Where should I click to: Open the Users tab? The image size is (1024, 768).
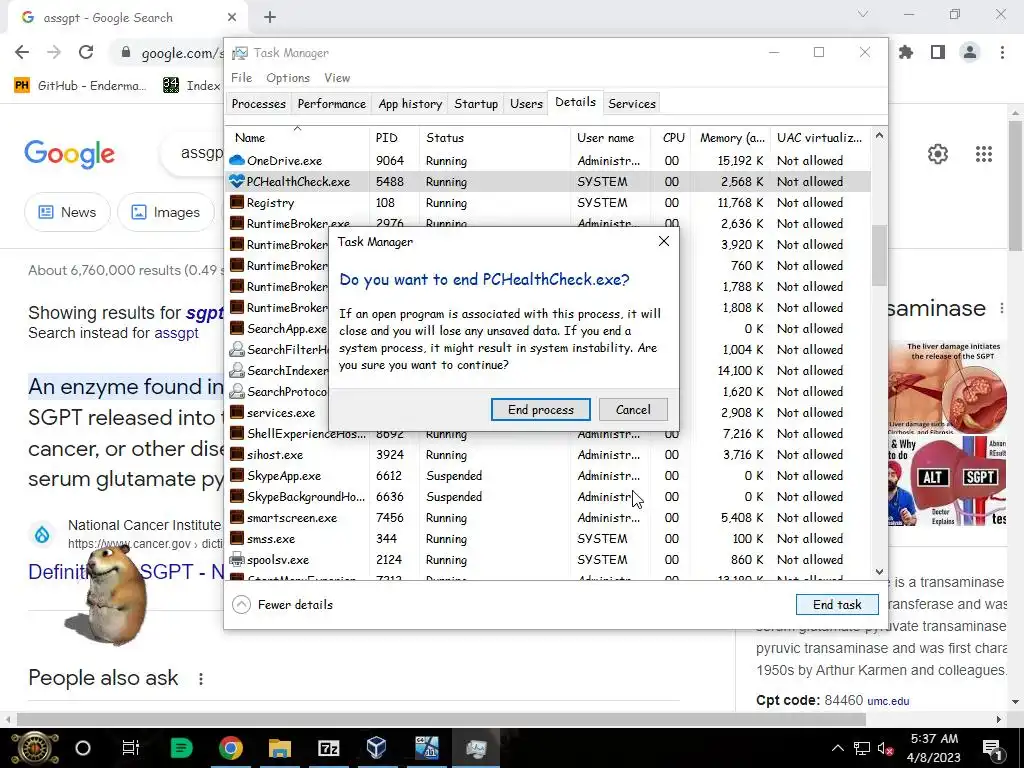[526, 104]
